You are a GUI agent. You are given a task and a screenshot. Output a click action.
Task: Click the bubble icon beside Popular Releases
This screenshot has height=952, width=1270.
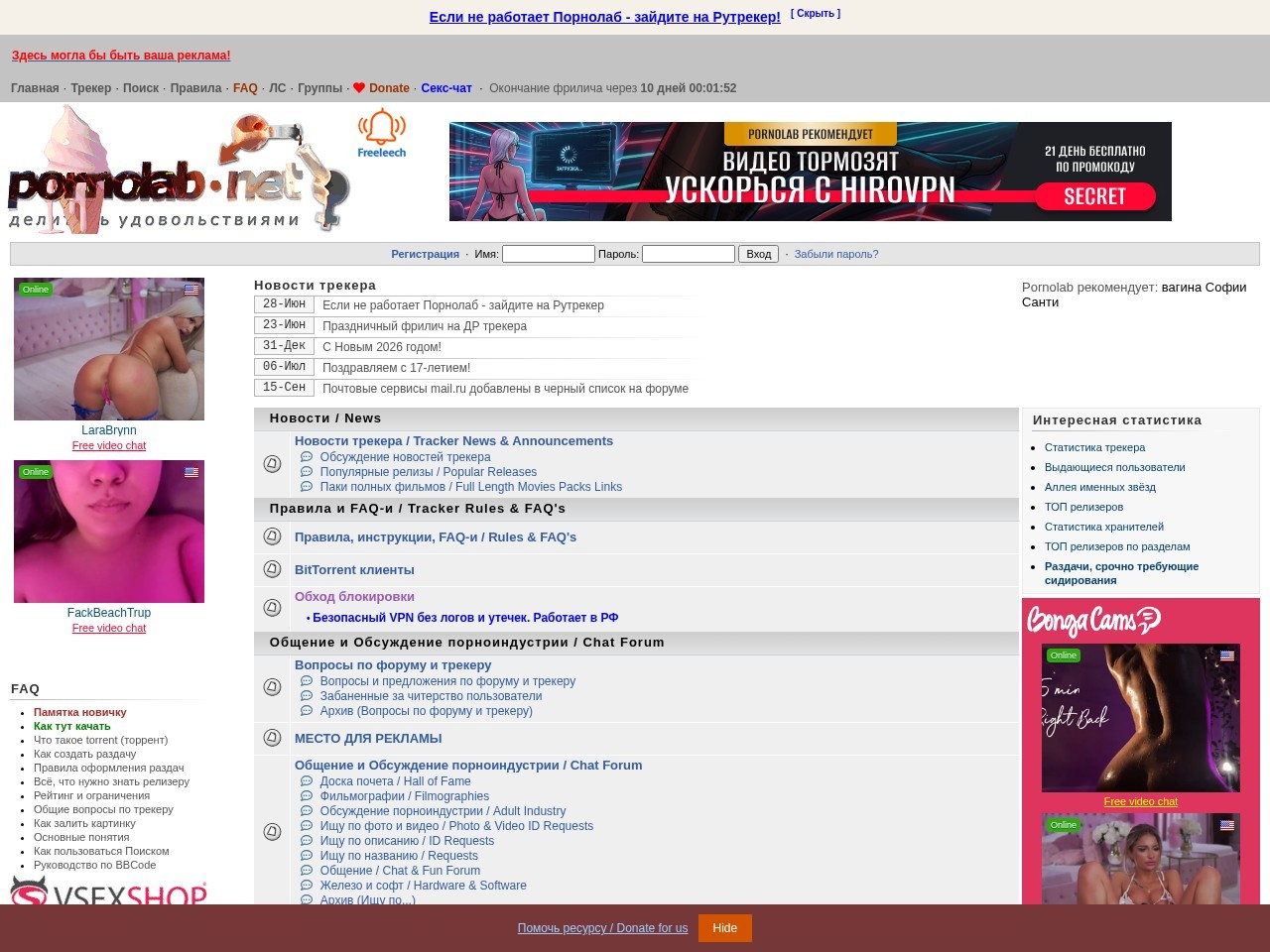click(307, 472)
